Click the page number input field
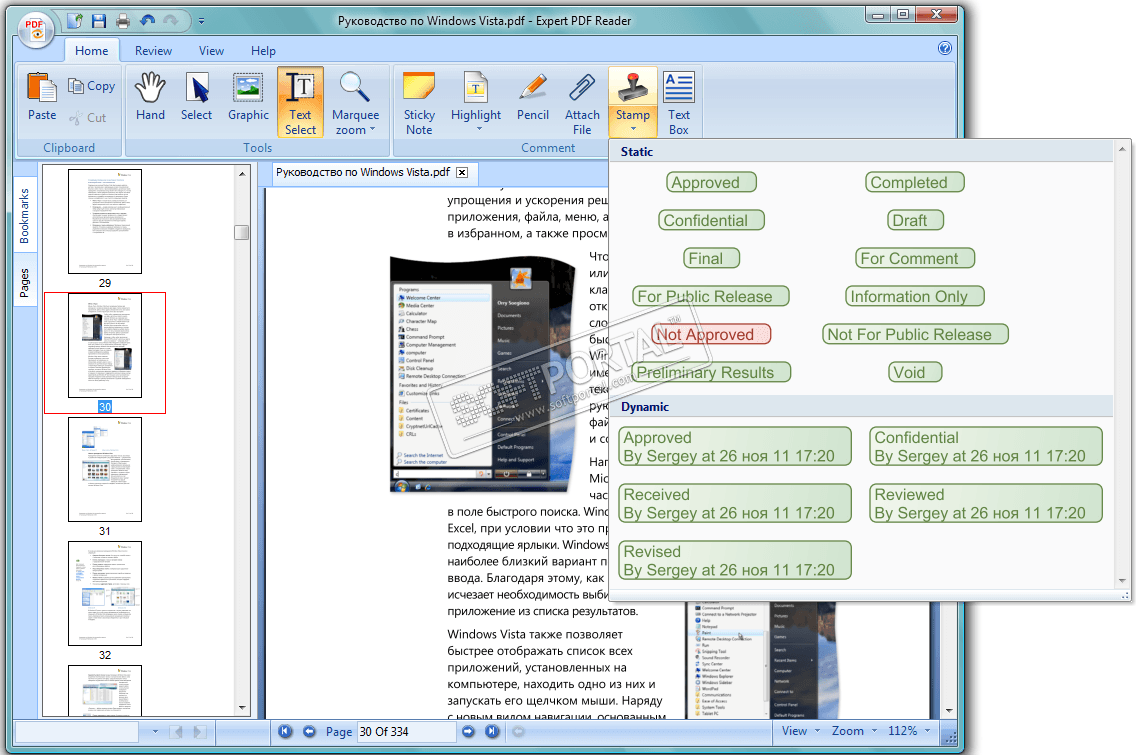The image size is (1139, 755). pyautogui.click(x=407, y=731)
